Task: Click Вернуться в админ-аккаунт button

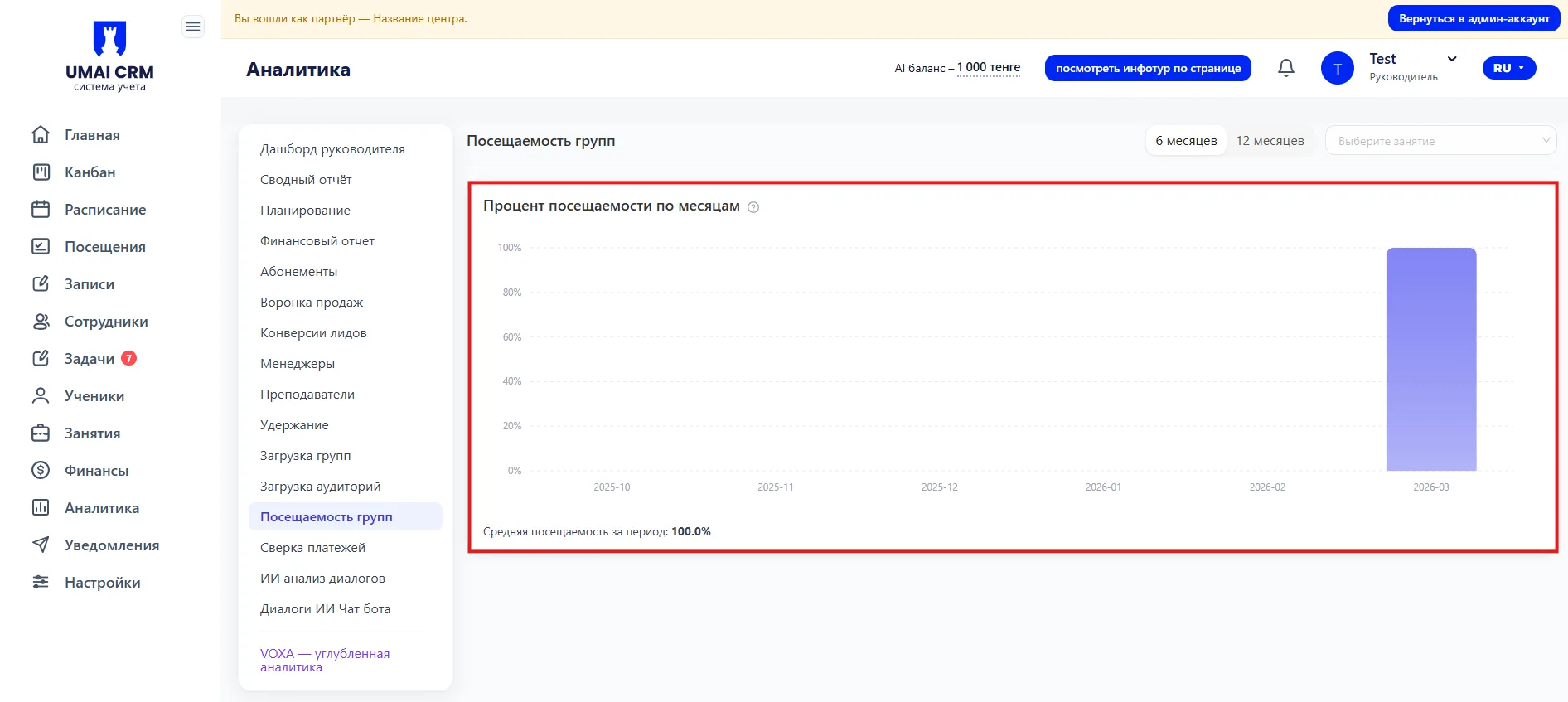Action: [1474, 18]
